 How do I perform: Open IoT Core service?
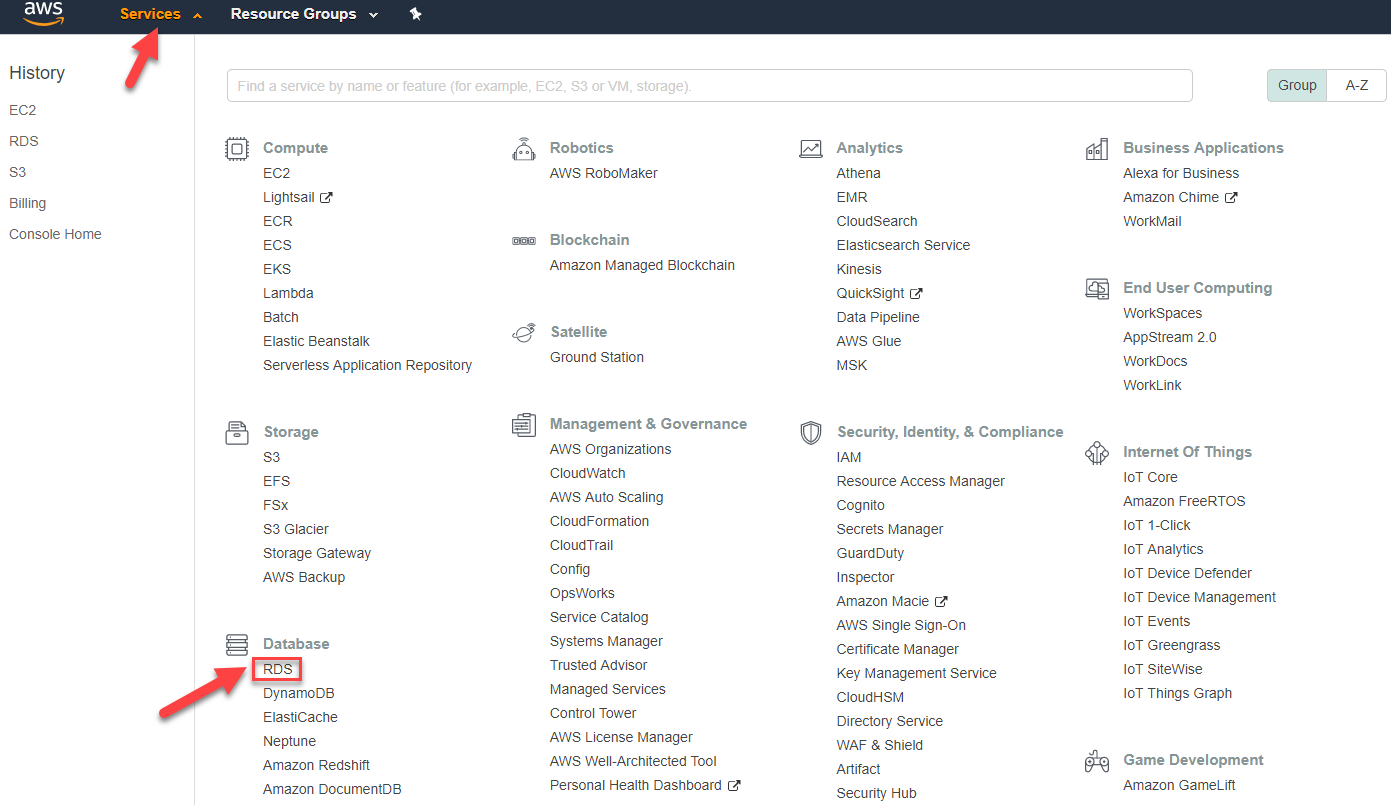(x=1150, y=477)
